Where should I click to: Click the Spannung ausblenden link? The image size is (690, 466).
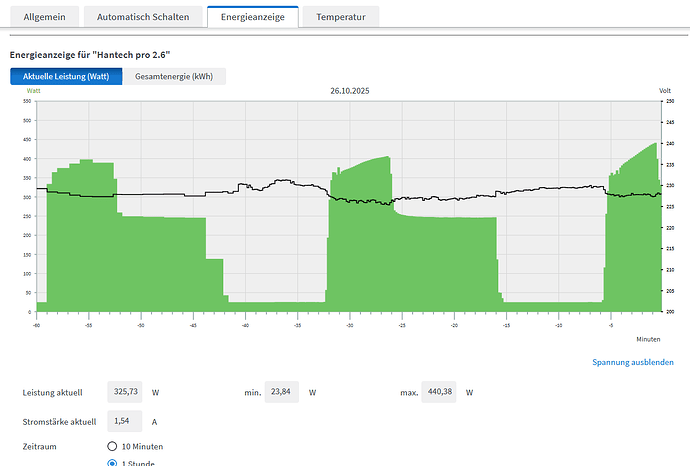632,362
